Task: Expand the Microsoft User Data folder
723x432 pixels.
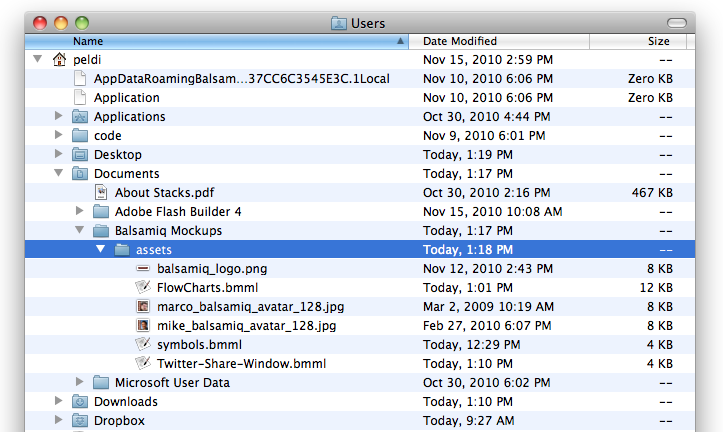Action: pyautogui.click(x=80, y=383)
